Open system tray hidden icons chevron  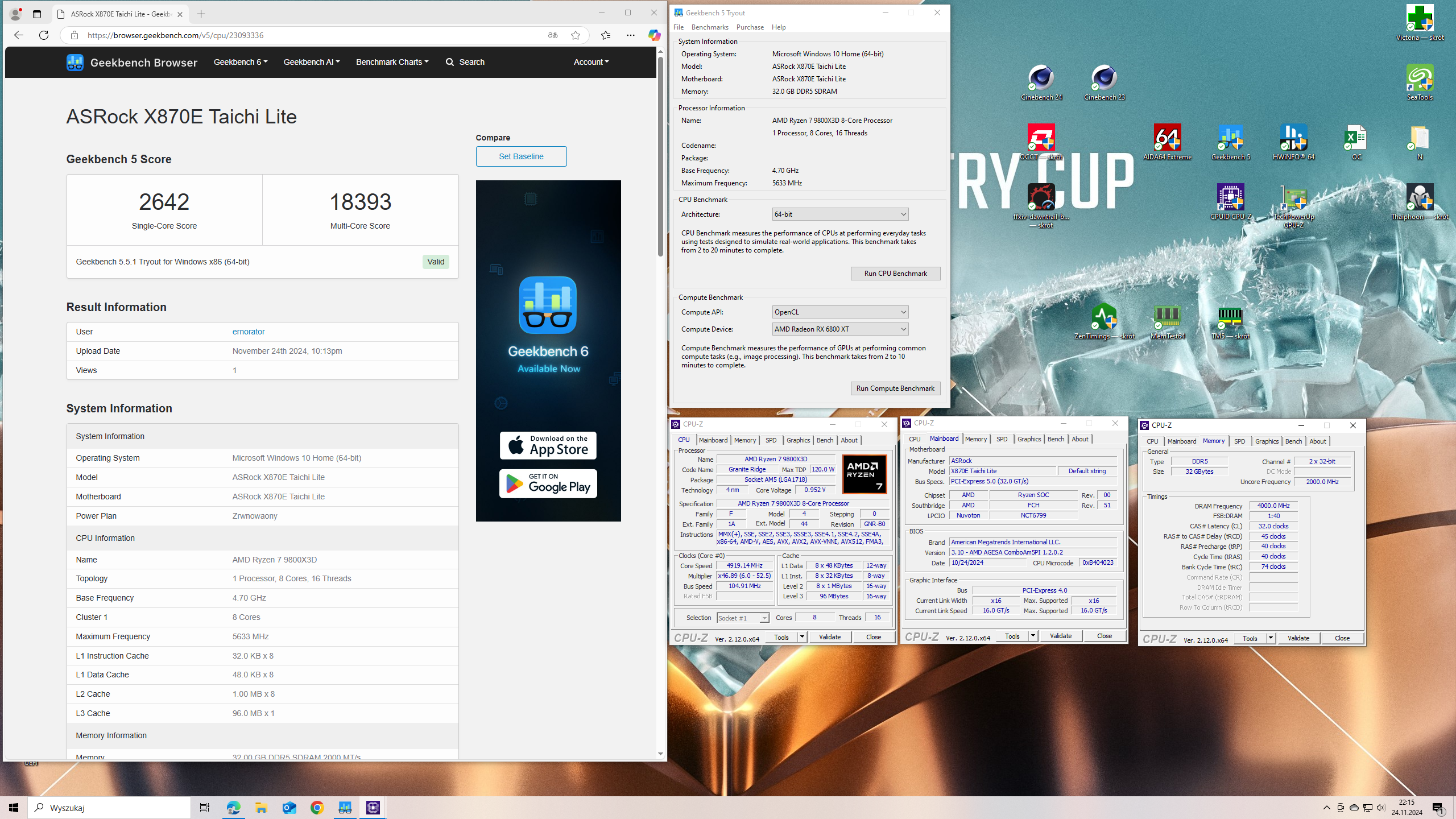coord(1327,808)
